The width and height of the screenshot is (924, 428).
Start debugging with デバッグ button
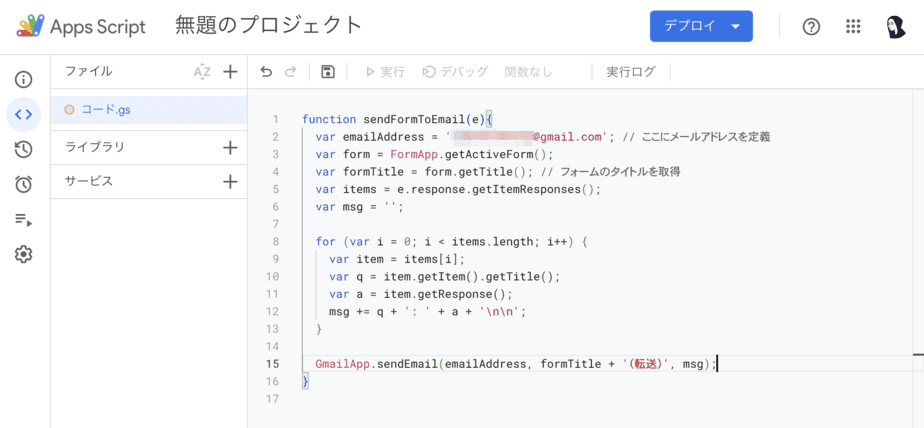click(x=456, y=72)
